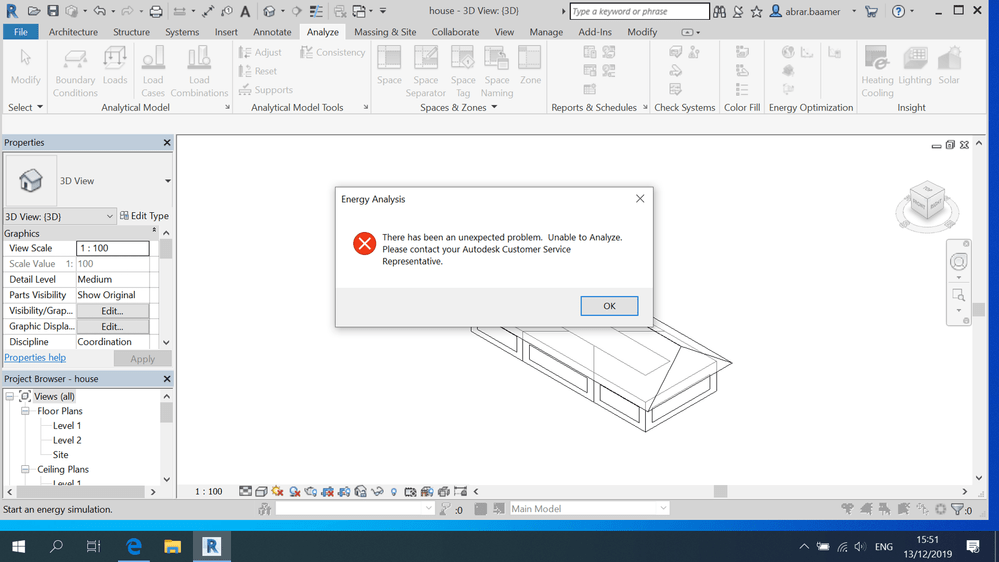Toggle Shadows on view control bar
The image size is (999, 562).
[x=294, y=491]
